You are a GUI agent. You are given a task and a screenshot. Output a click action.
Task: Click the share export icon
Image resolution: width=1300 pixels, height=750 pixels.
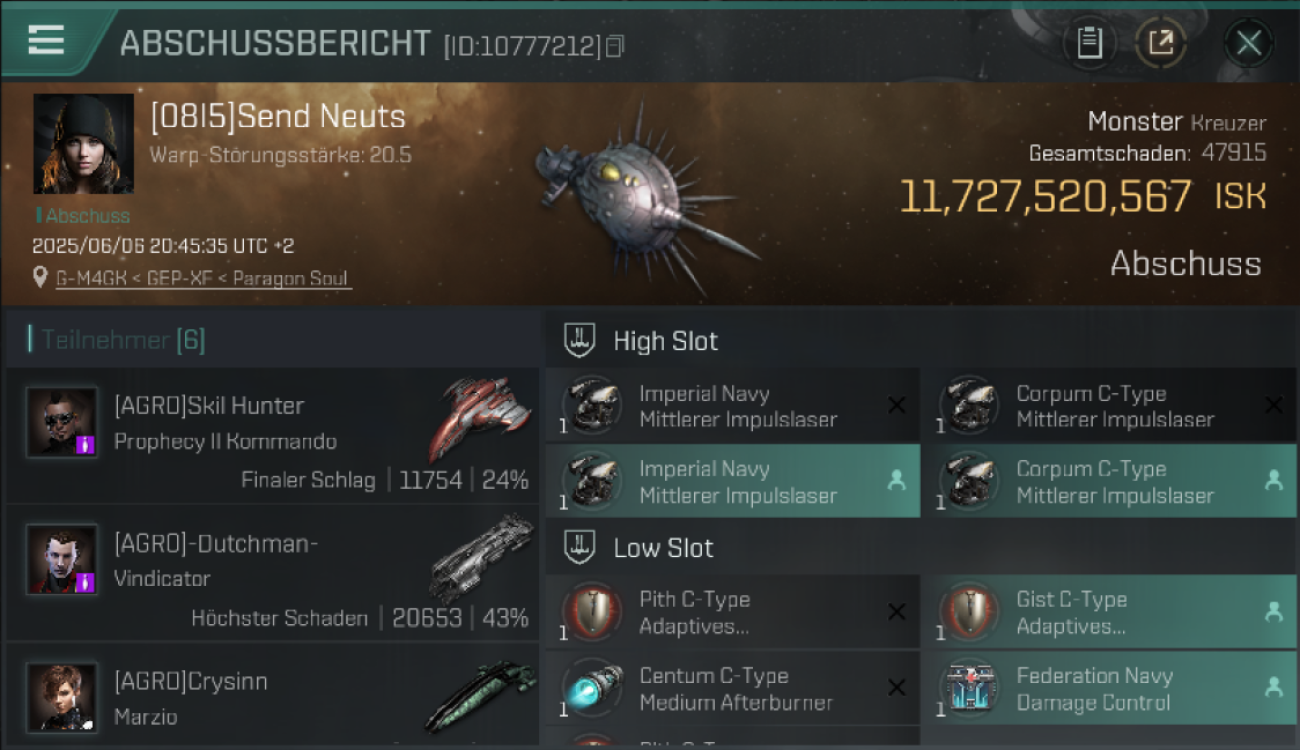1161,43
